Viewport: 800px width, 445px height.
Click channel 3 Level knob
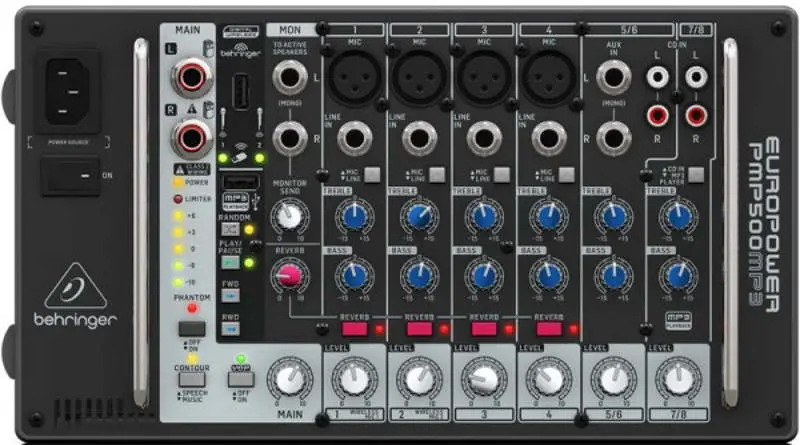[484, 380]
